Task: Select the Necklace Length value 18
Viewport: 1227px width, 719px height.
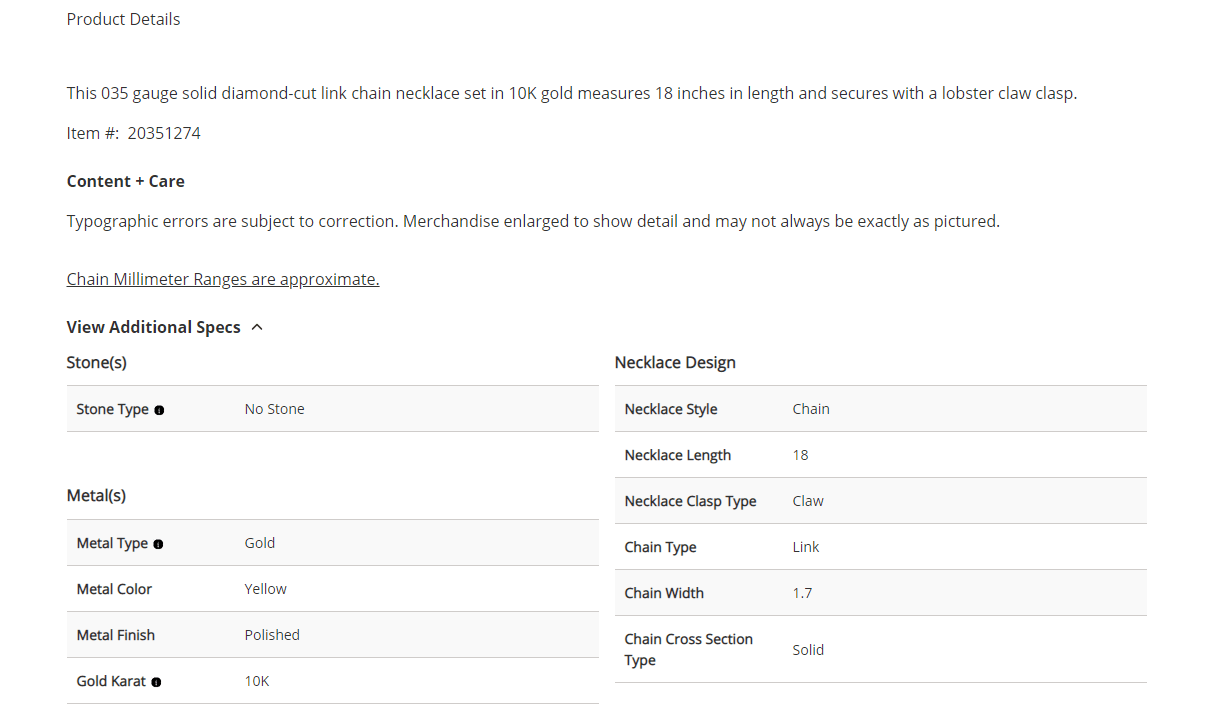Action: (x=800, y=455)
